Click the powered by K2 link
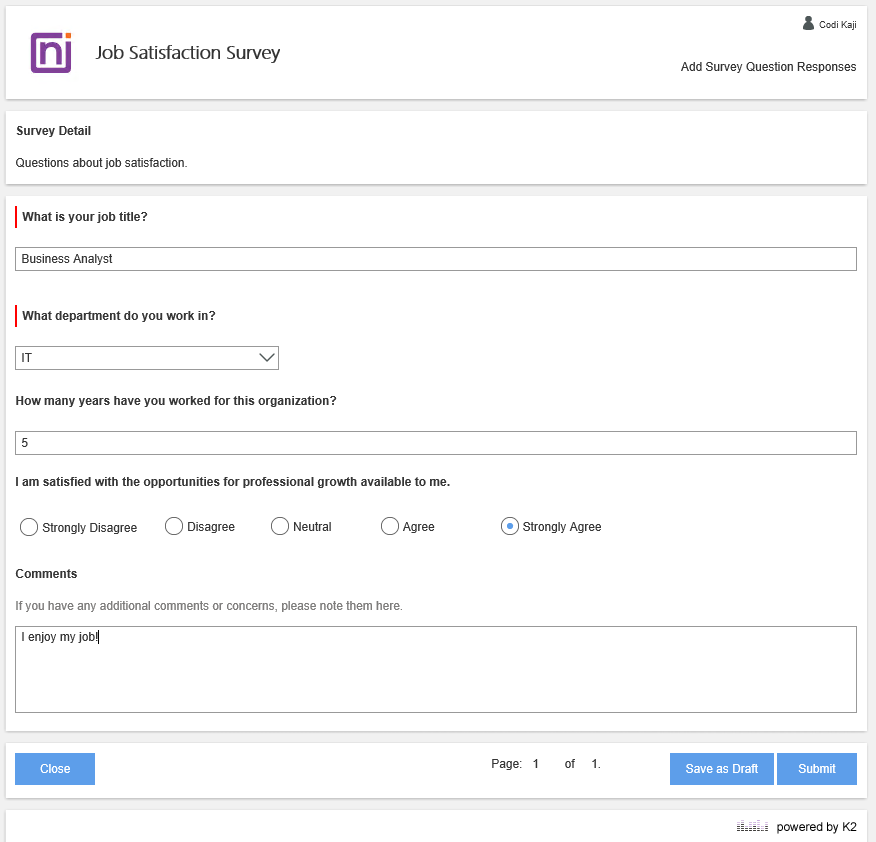 [x=816, y=827]
